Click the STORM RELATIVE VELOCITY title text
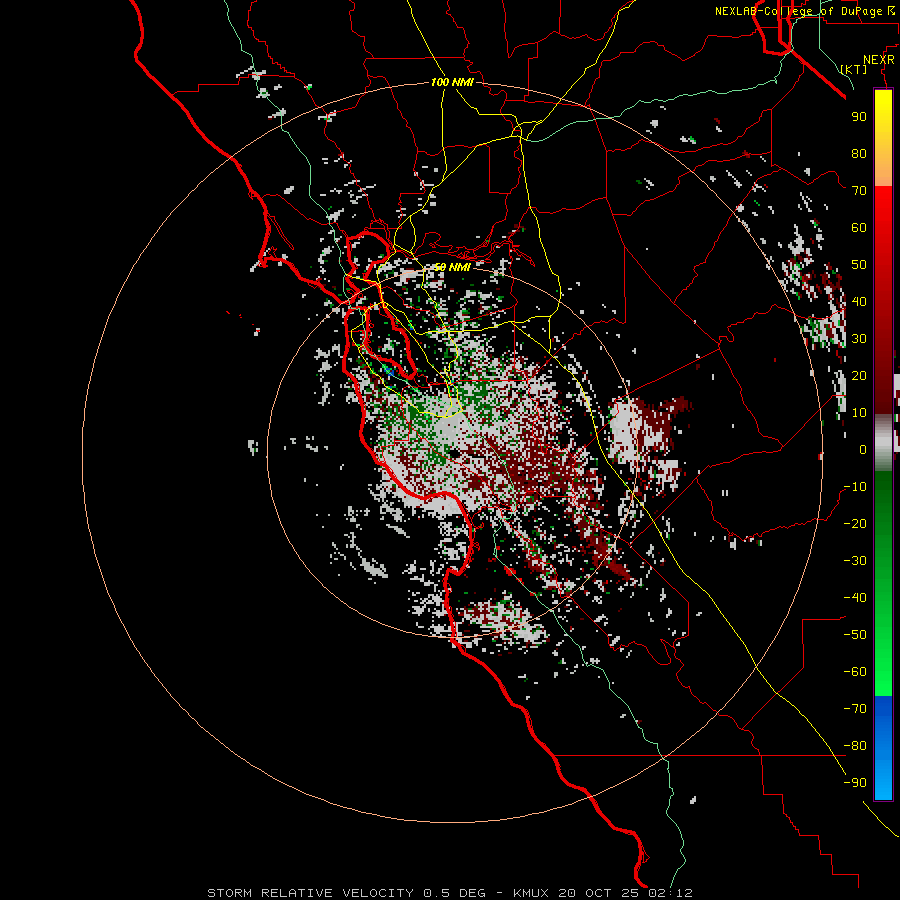 coord(313,893)
